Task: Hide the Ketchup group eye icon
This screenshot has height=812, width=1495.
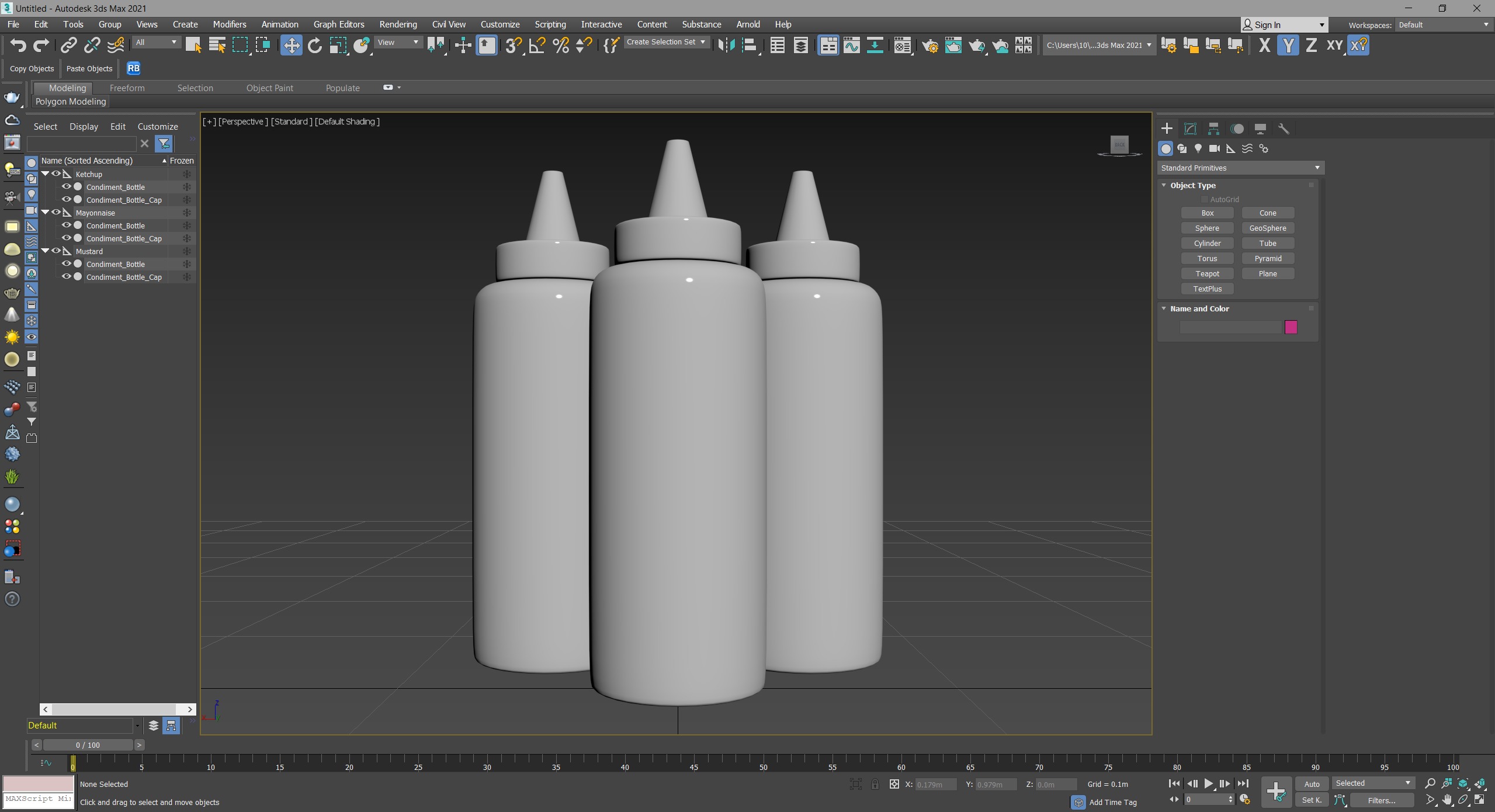Action: coord(56,174)
